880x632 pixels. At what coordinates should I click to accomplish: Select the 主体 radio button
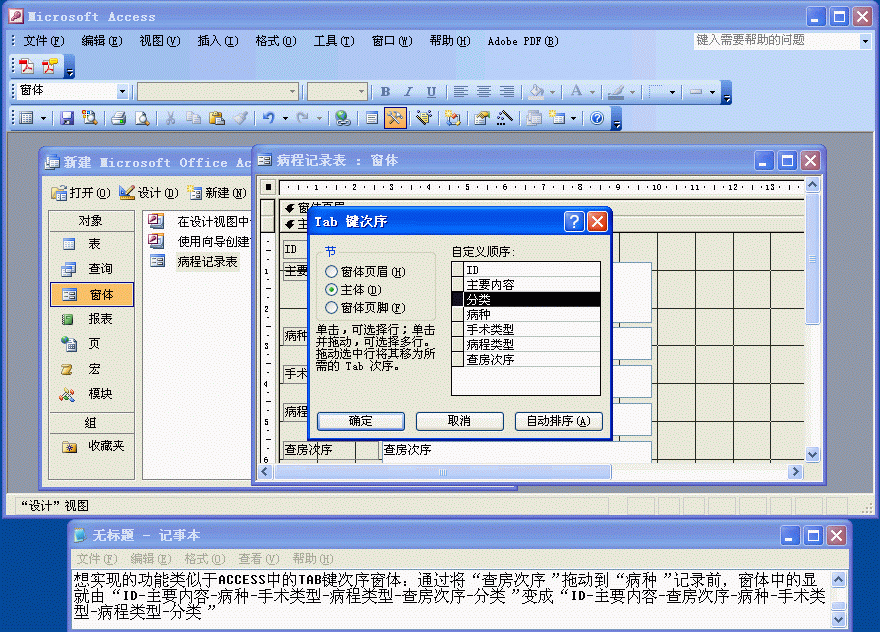[x=332, y=290]
